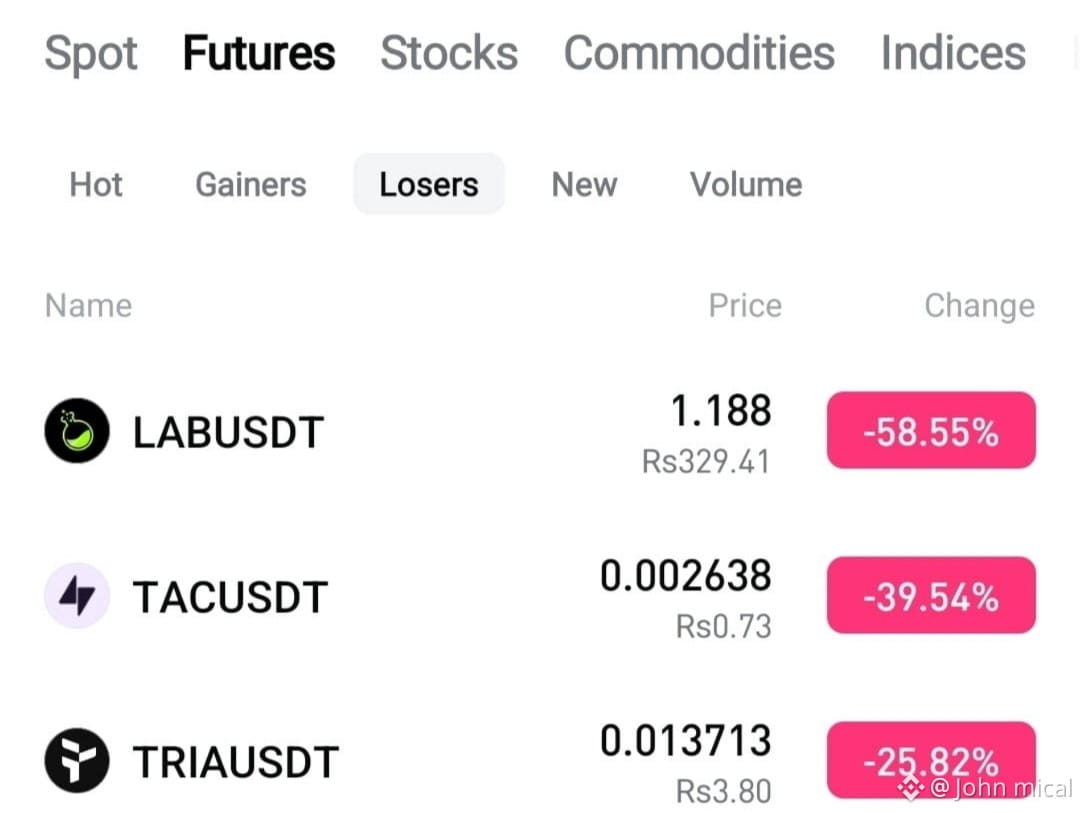Screen dimensions: 1080x813
Task: Switch to the Spot tab
Action: click(91, 53)
